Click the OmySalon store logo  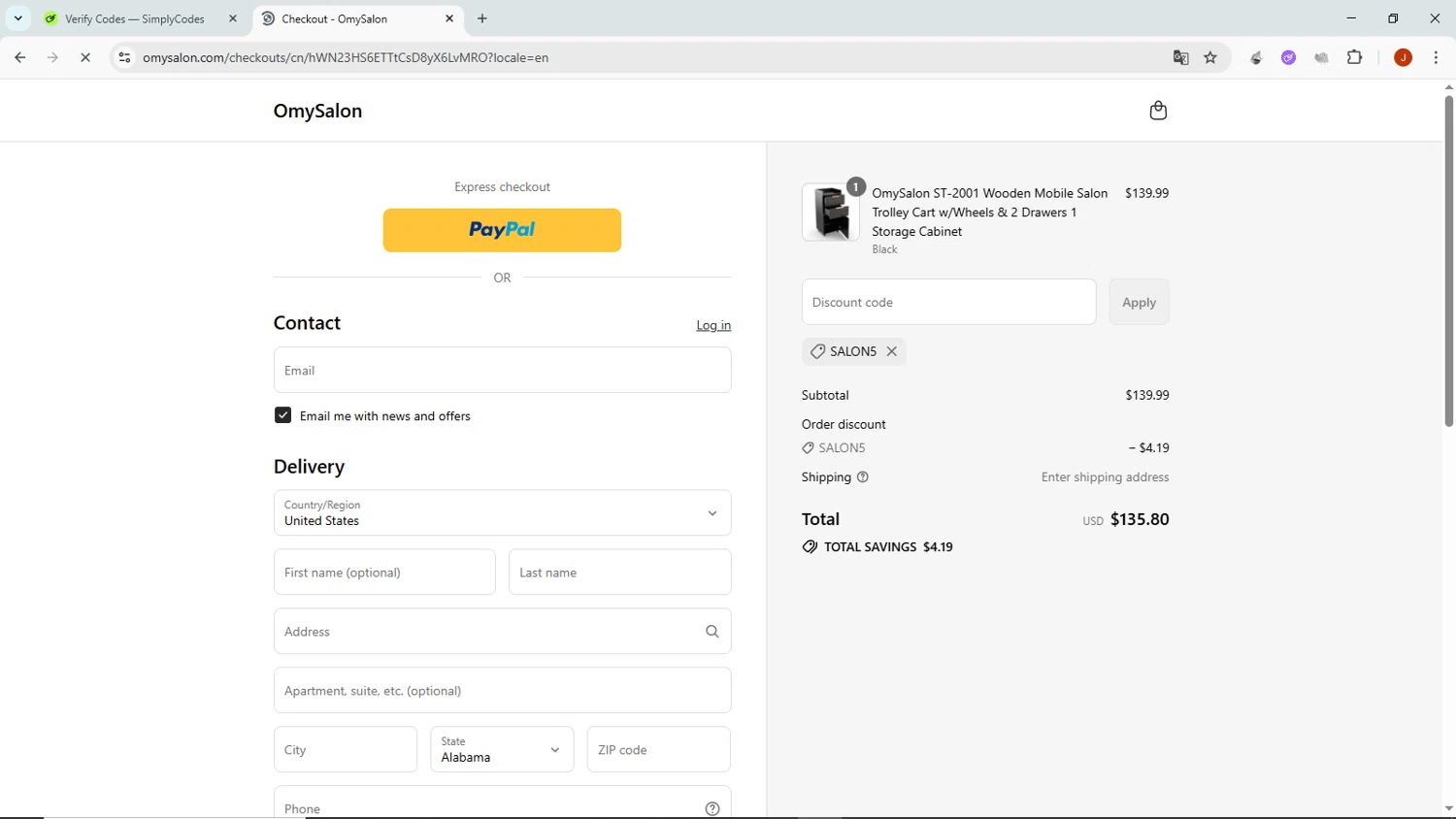[317, 111]
